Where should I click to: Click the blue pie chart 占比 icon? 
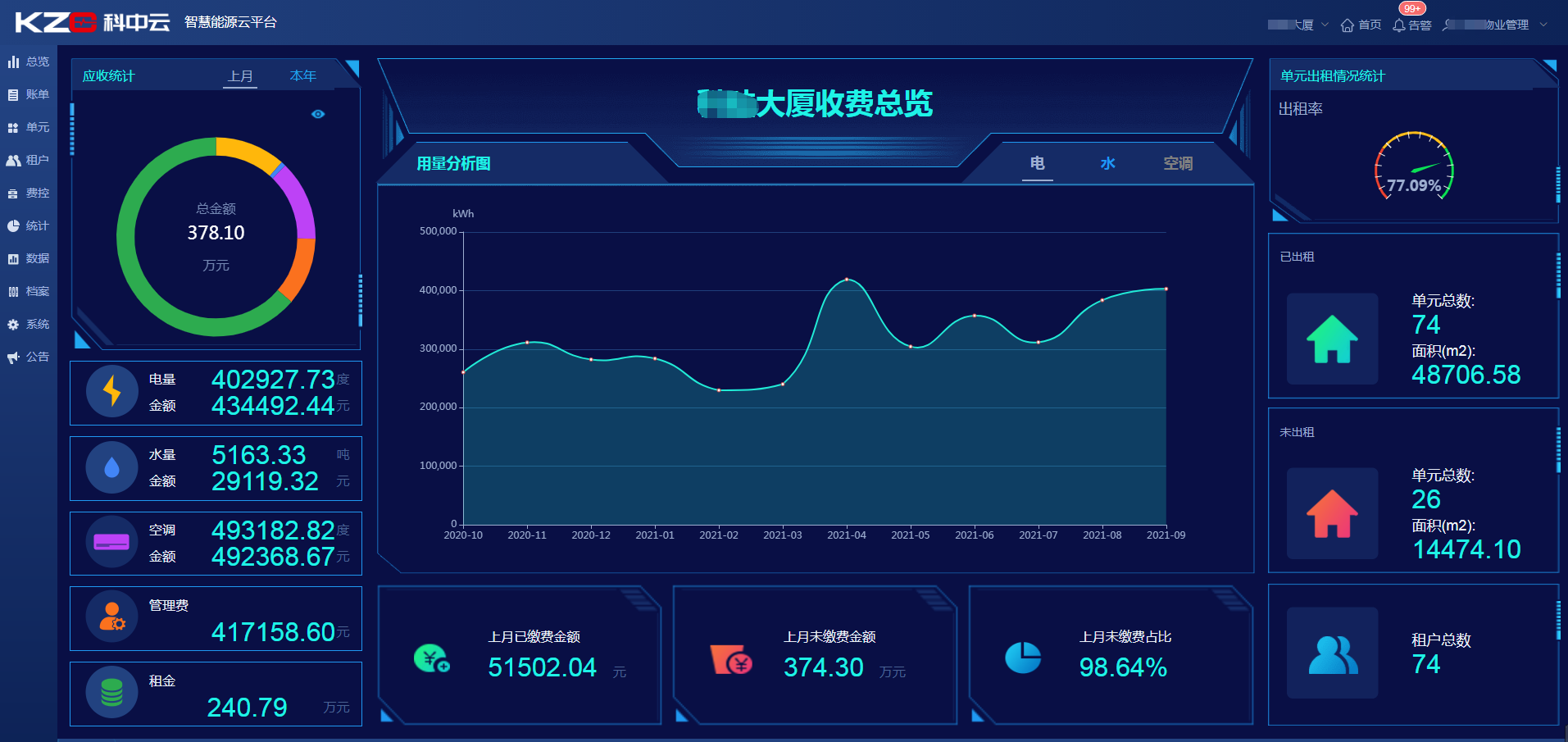[1023, 658]
